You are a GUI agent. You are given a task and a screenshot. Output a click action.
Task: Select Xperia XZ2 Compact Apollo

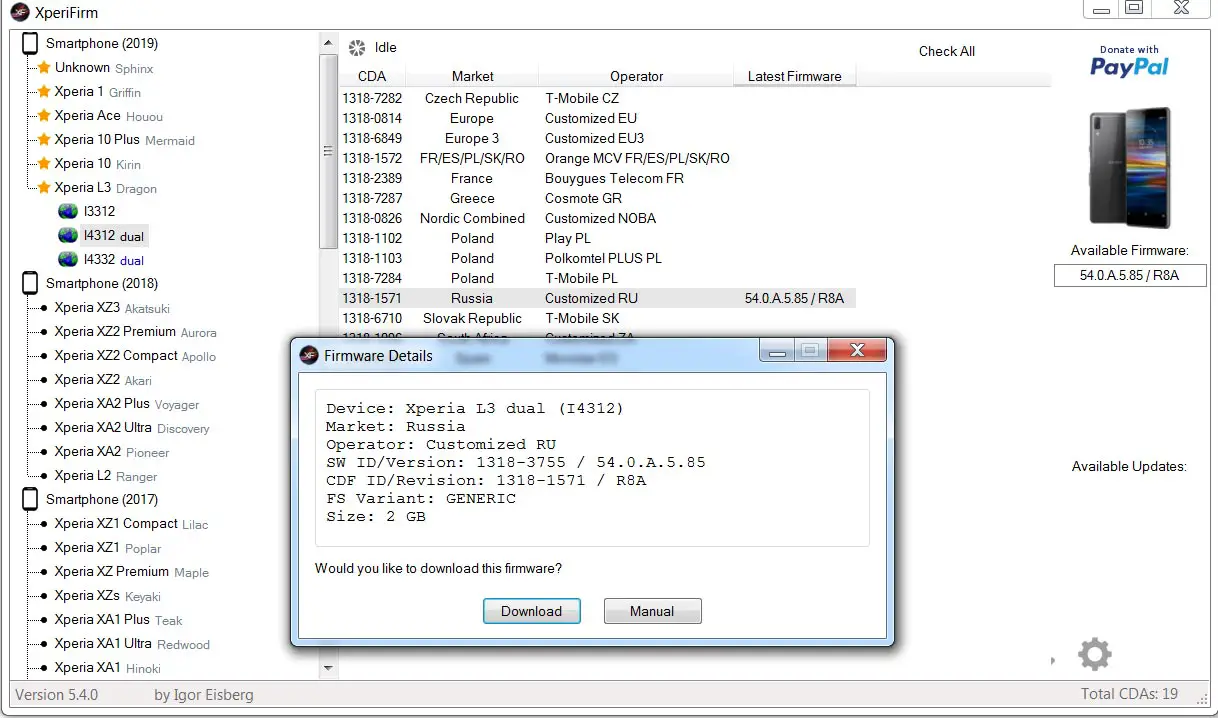[135, 355]
